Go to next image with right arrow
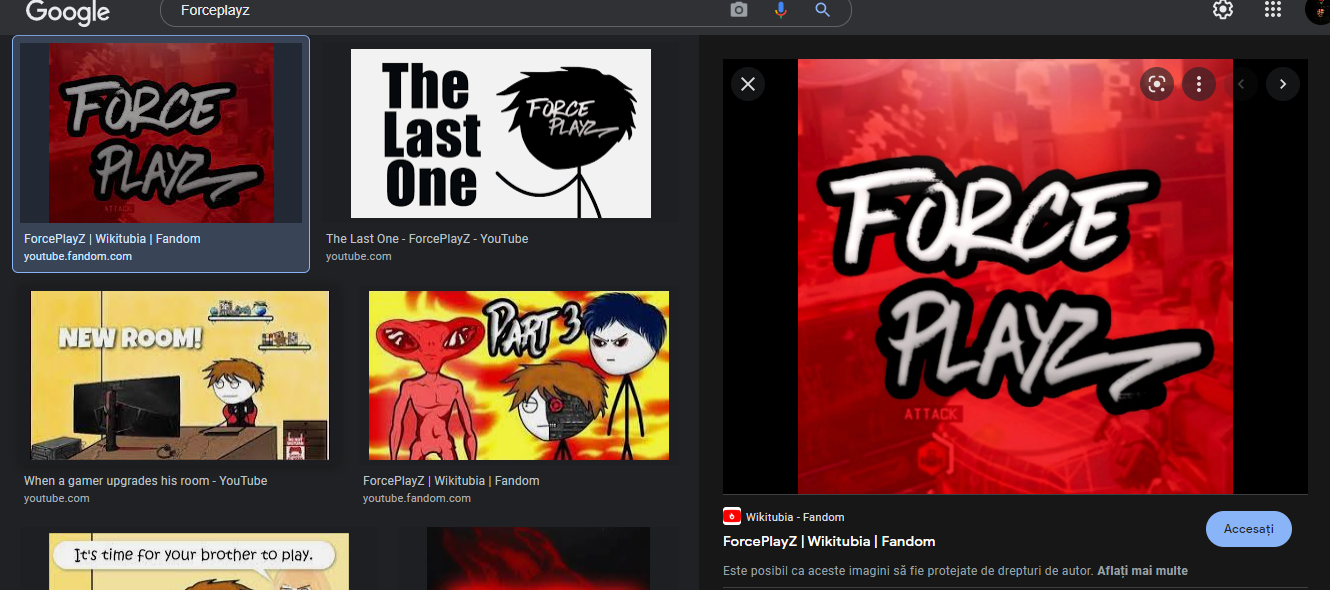Viewport: 1330px width, 590px height. [1283, 84]
